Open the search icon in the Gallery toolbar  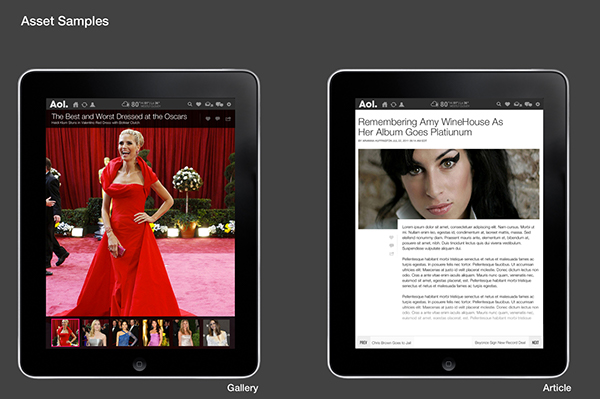(190, 104)
